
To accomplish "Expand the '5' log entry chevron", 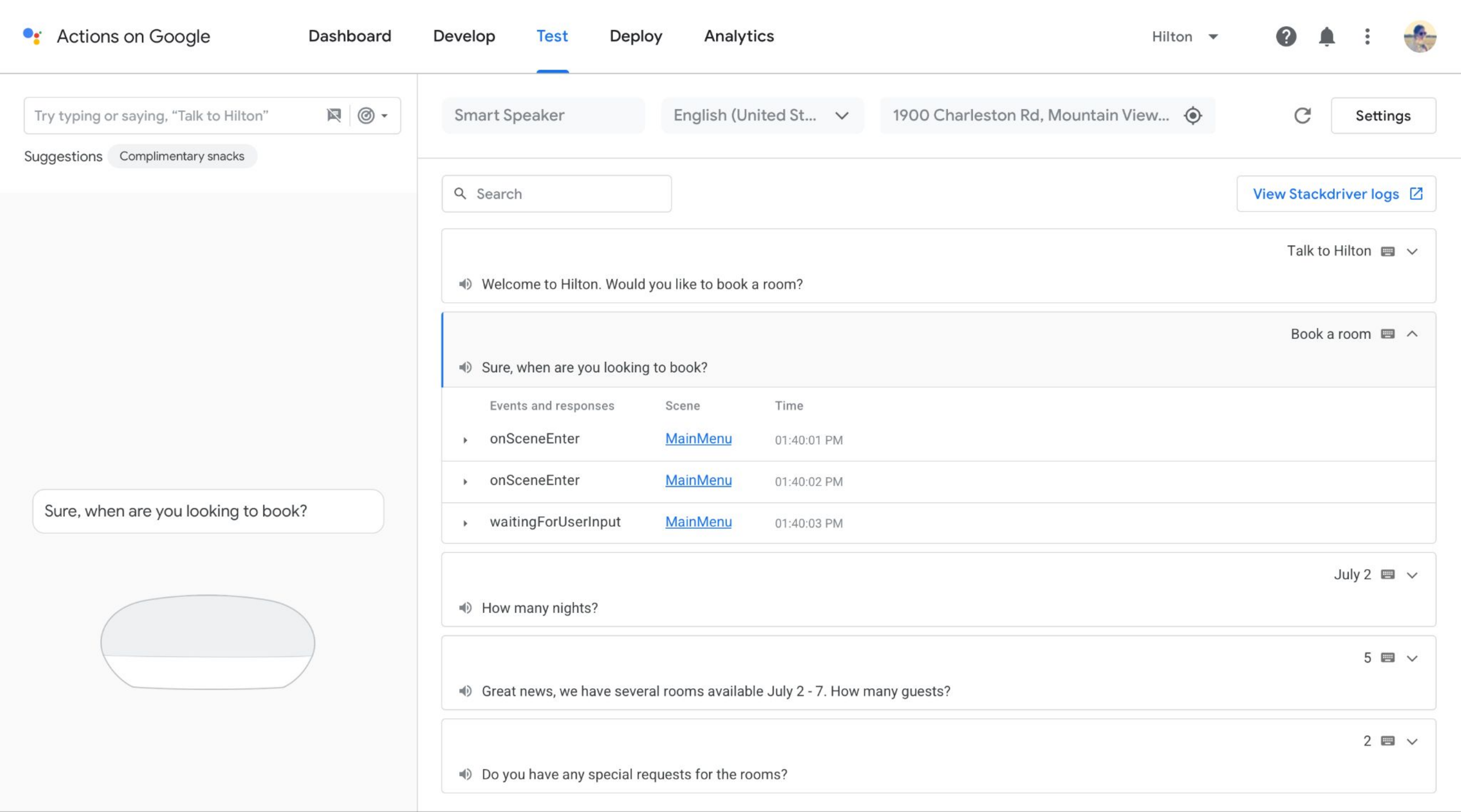I will (1412, 658).
